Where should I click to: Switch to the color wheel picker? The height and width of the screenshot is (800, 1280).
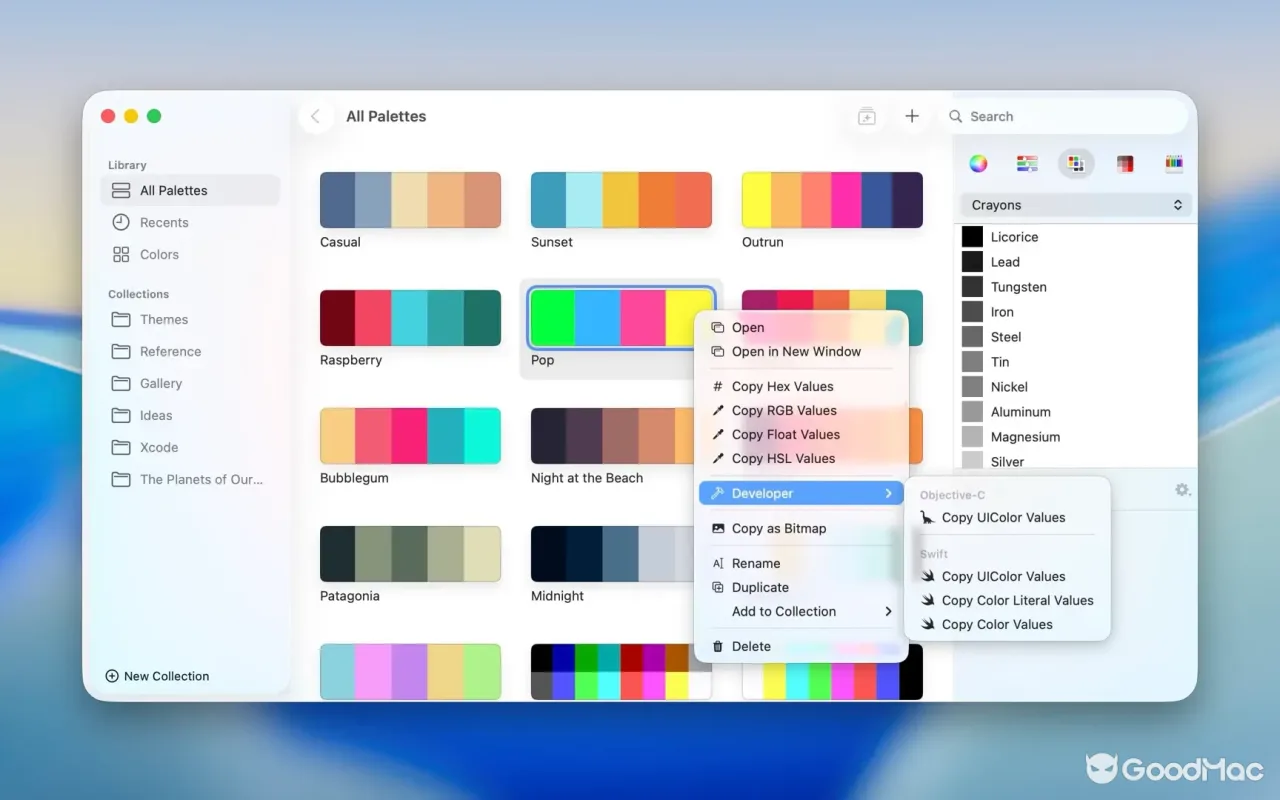point(979,164)
